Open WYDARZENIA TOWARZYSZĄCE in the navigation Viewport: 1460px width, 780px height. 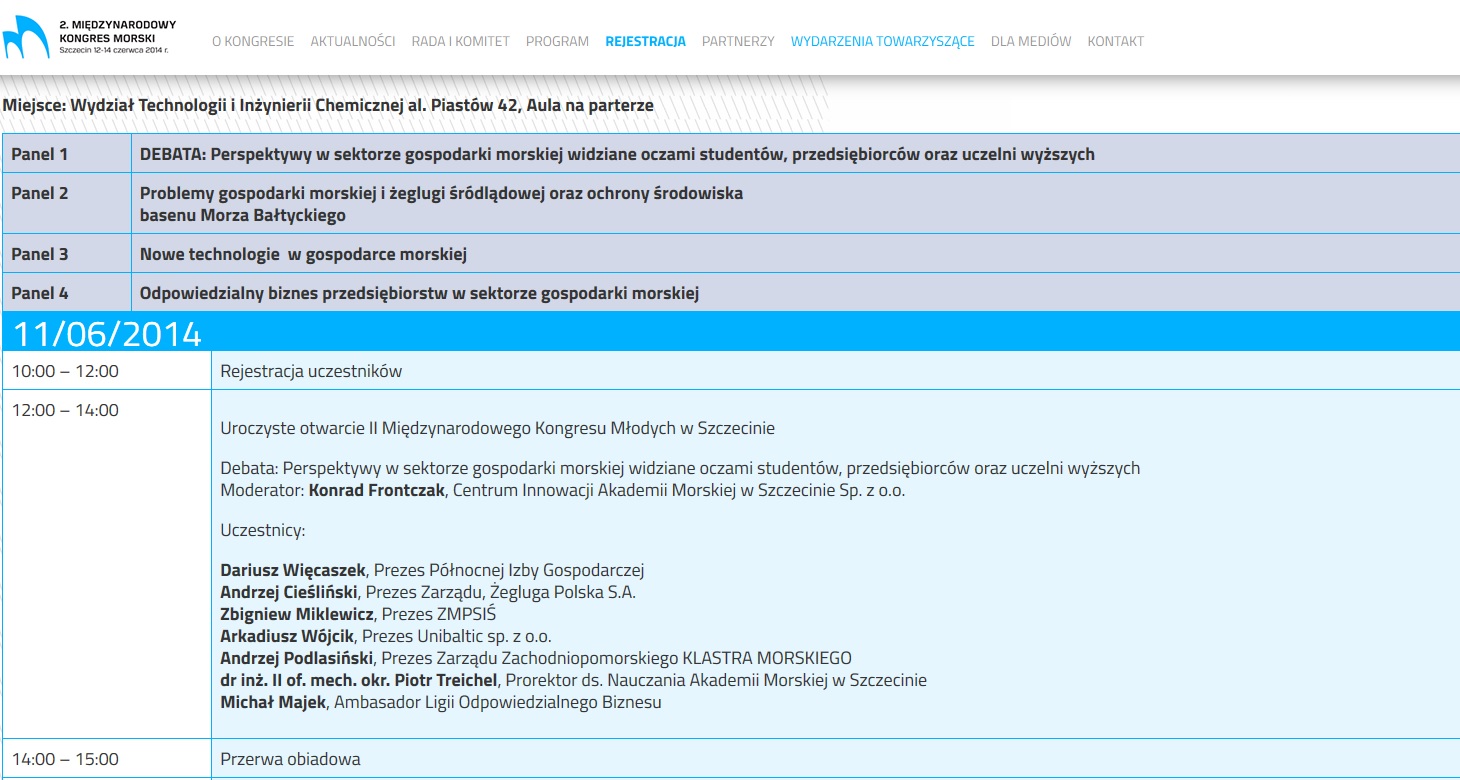883,41
